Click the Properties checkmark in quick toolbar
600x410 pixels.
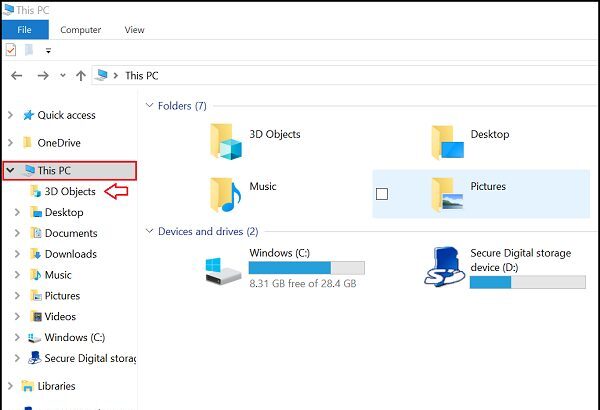[11, 49]
